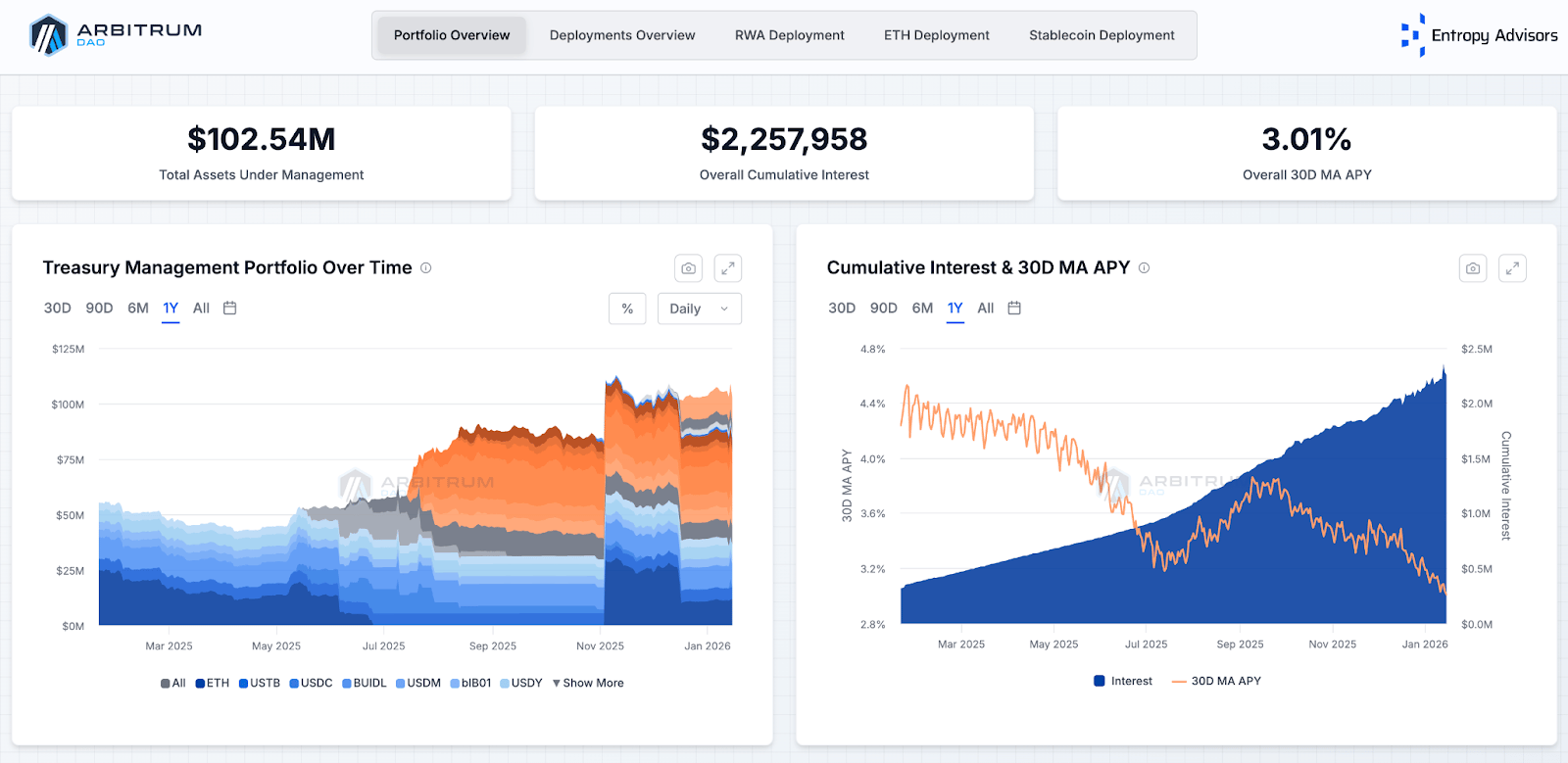Expand the legend with Show More
1568x763 pixels.
click(588, 683)
